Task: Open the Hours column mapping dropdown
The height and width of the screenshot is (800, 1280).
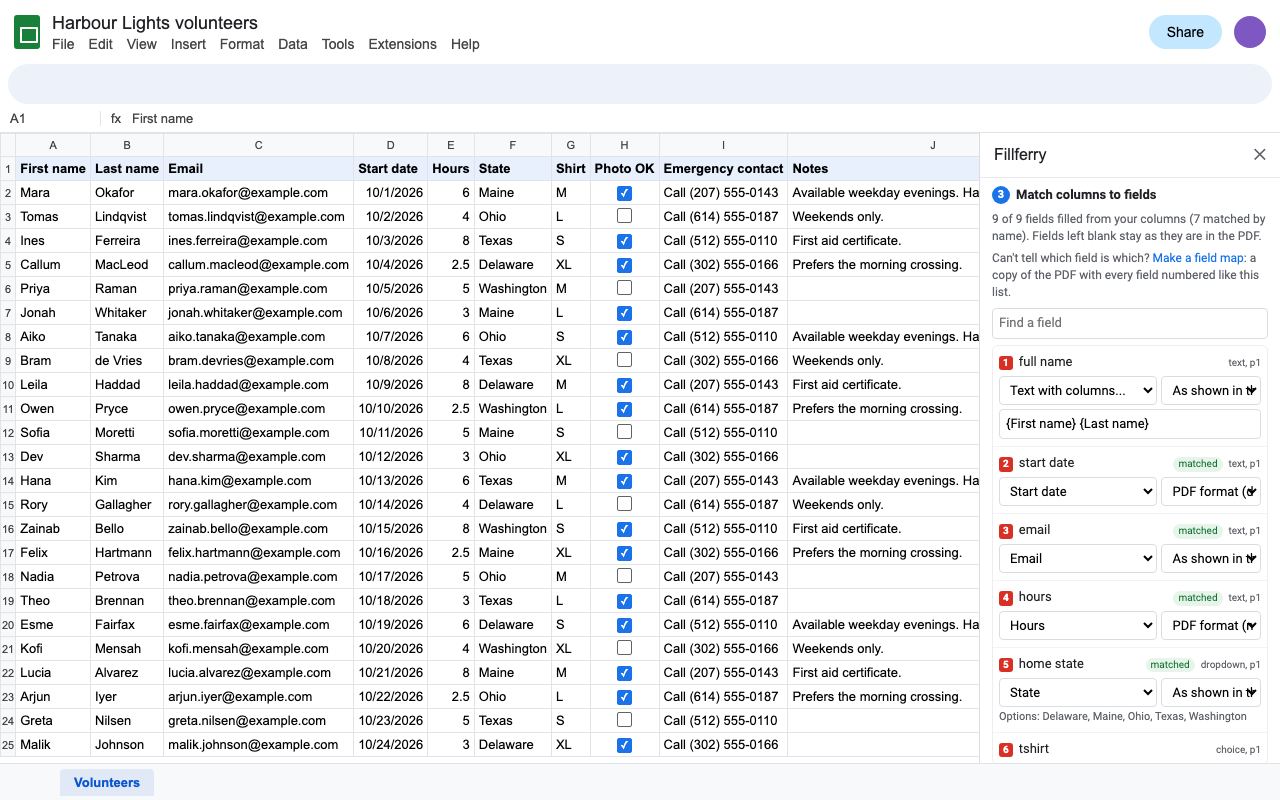Action: tap(1078, 625)
